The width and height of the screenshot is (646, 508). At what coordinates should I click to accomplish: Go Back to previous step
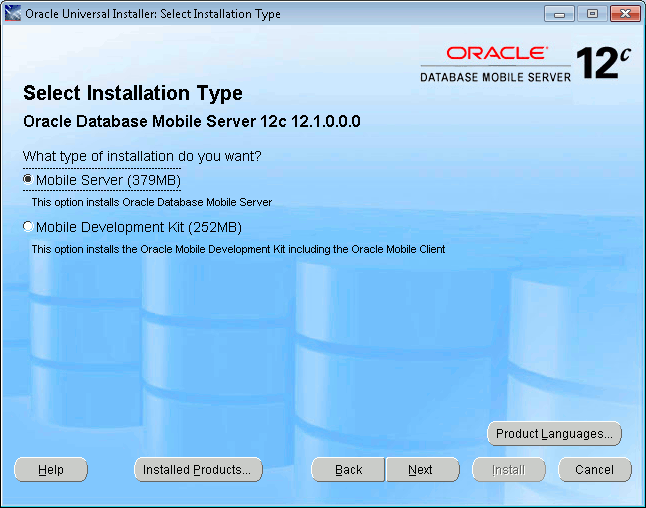click(348, 469)
